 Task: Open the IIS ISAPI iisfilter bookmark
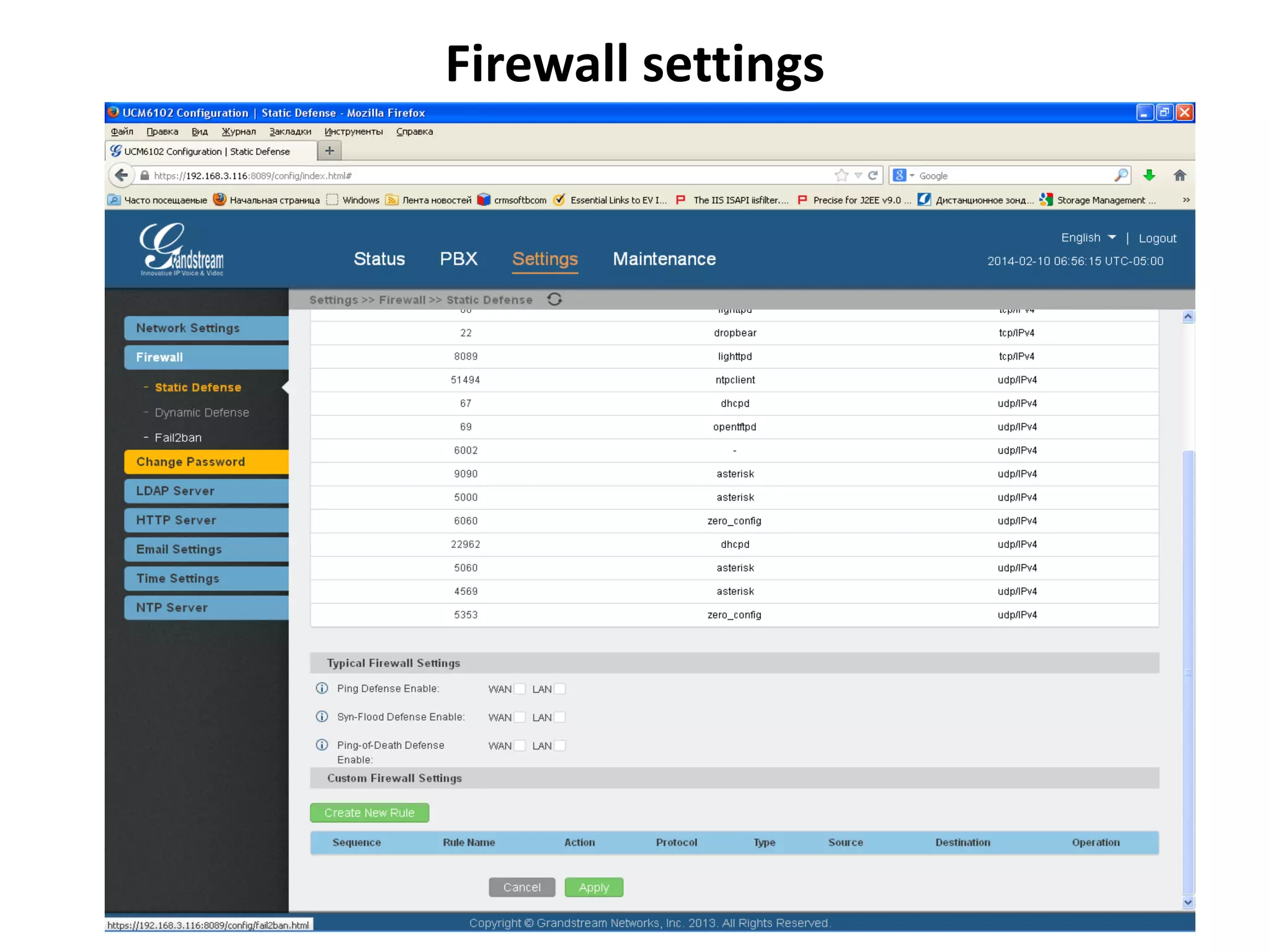tap(732, 200)
